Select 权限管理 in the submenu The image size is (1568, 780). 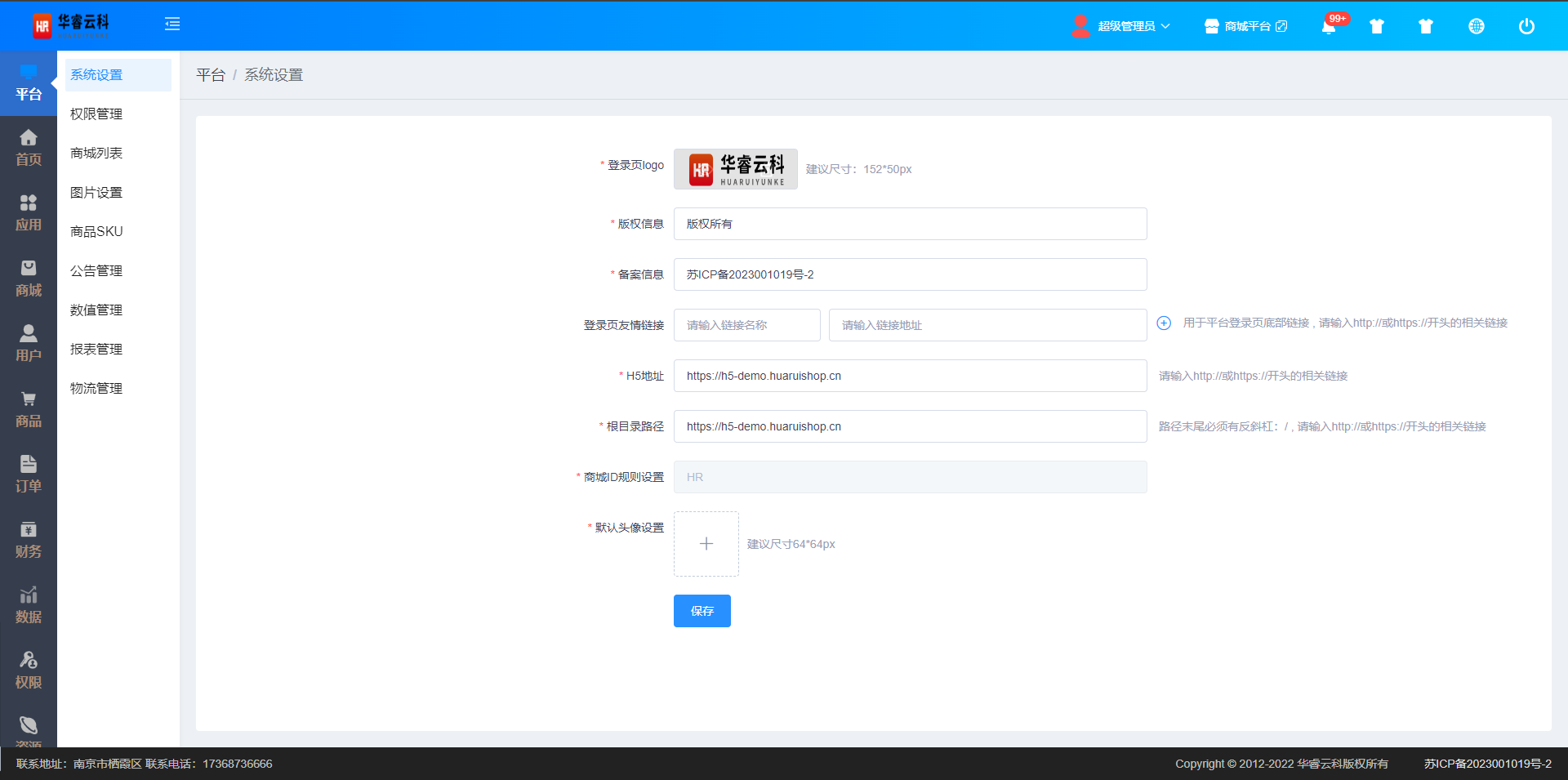click(96, 114)
